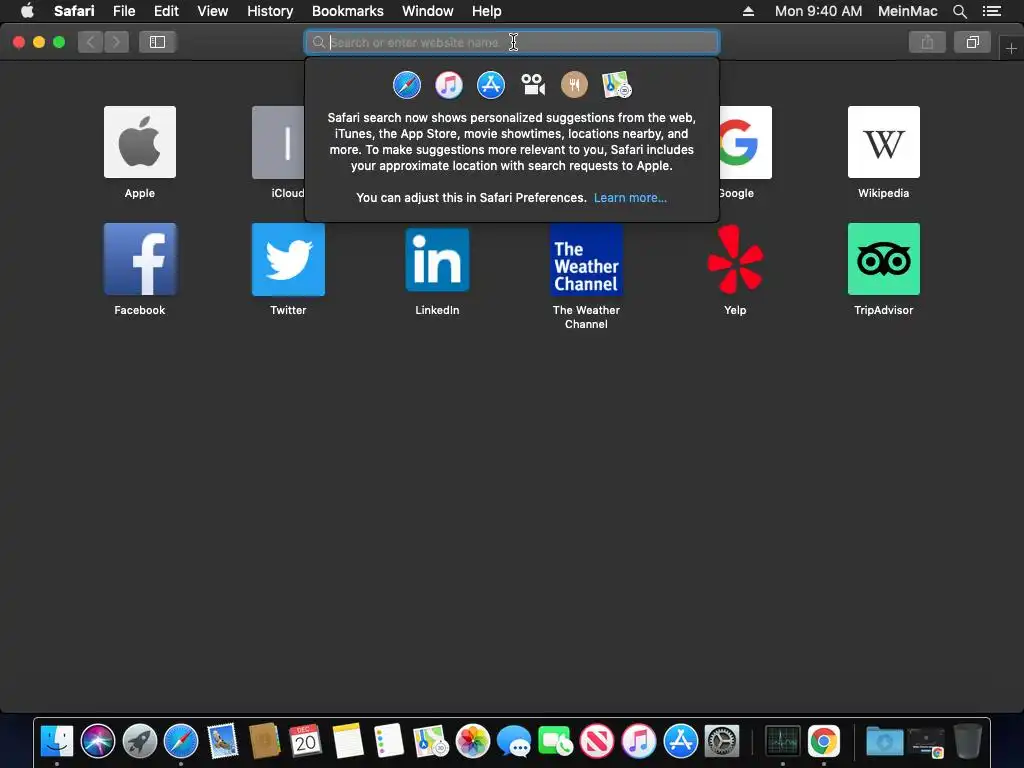Image resolution: width=1024 pixels, height=768 pixels.
Task: Go back with the back arrow button
Action: [x=91, y=42]
